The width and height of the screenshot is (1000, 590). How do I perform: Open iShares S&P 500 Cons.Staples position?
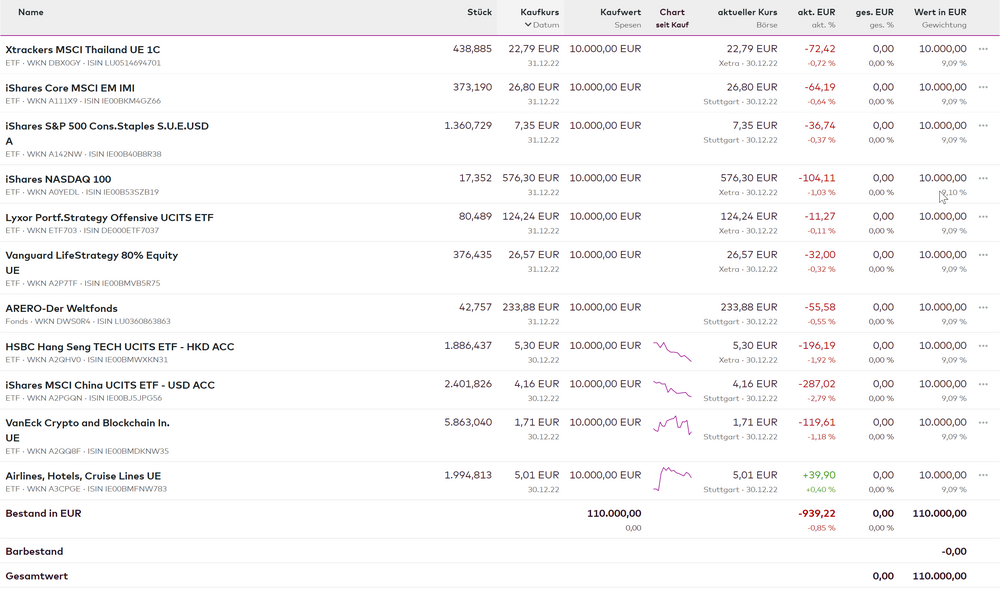(107, 126)
